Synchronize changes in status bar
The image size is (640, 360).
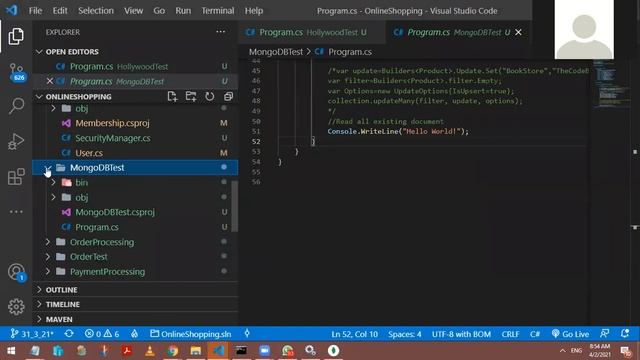click(x=69, y=333)
